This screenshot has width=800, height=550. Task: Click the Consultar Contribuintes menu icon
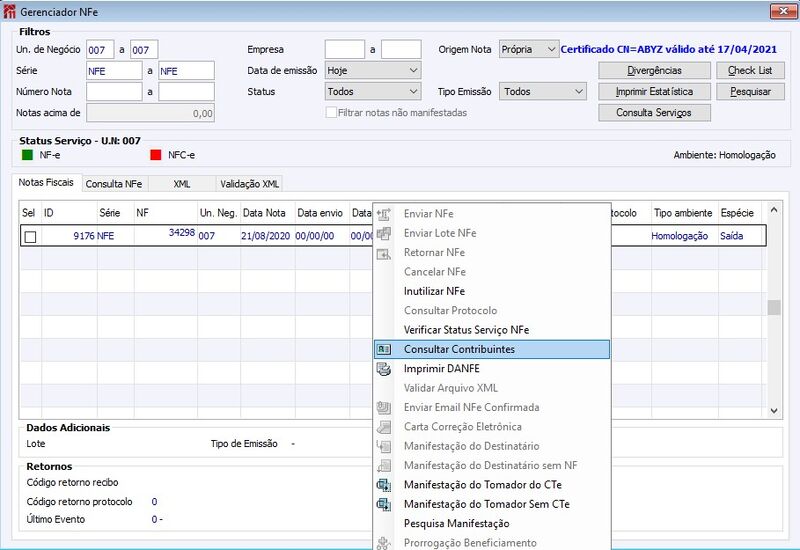(x=384, y=349)
